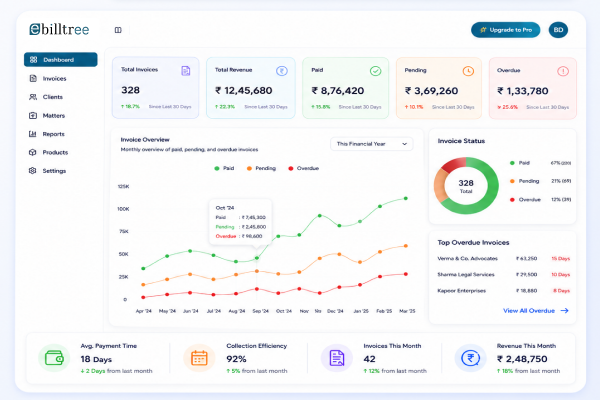Click the Mar '25 Paid data point
This screenshot has height=400, width=600.
(406, 198)
